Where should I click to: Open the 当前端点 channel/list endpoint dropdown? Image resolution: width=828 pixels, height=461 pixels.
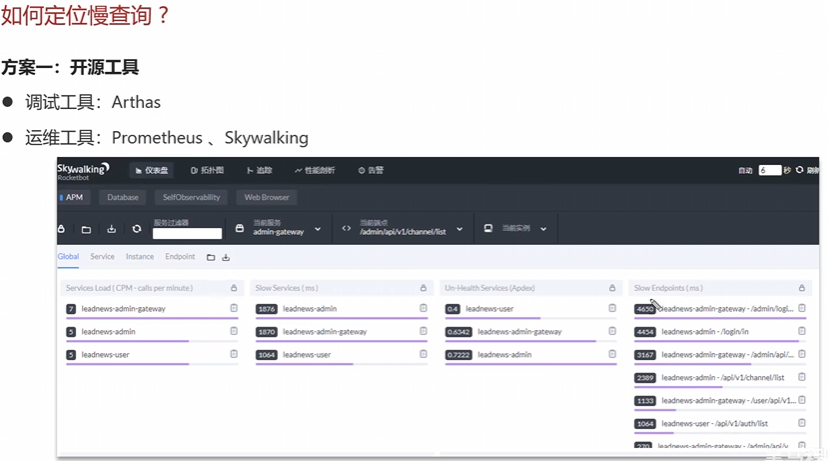[x=411, y=228]
